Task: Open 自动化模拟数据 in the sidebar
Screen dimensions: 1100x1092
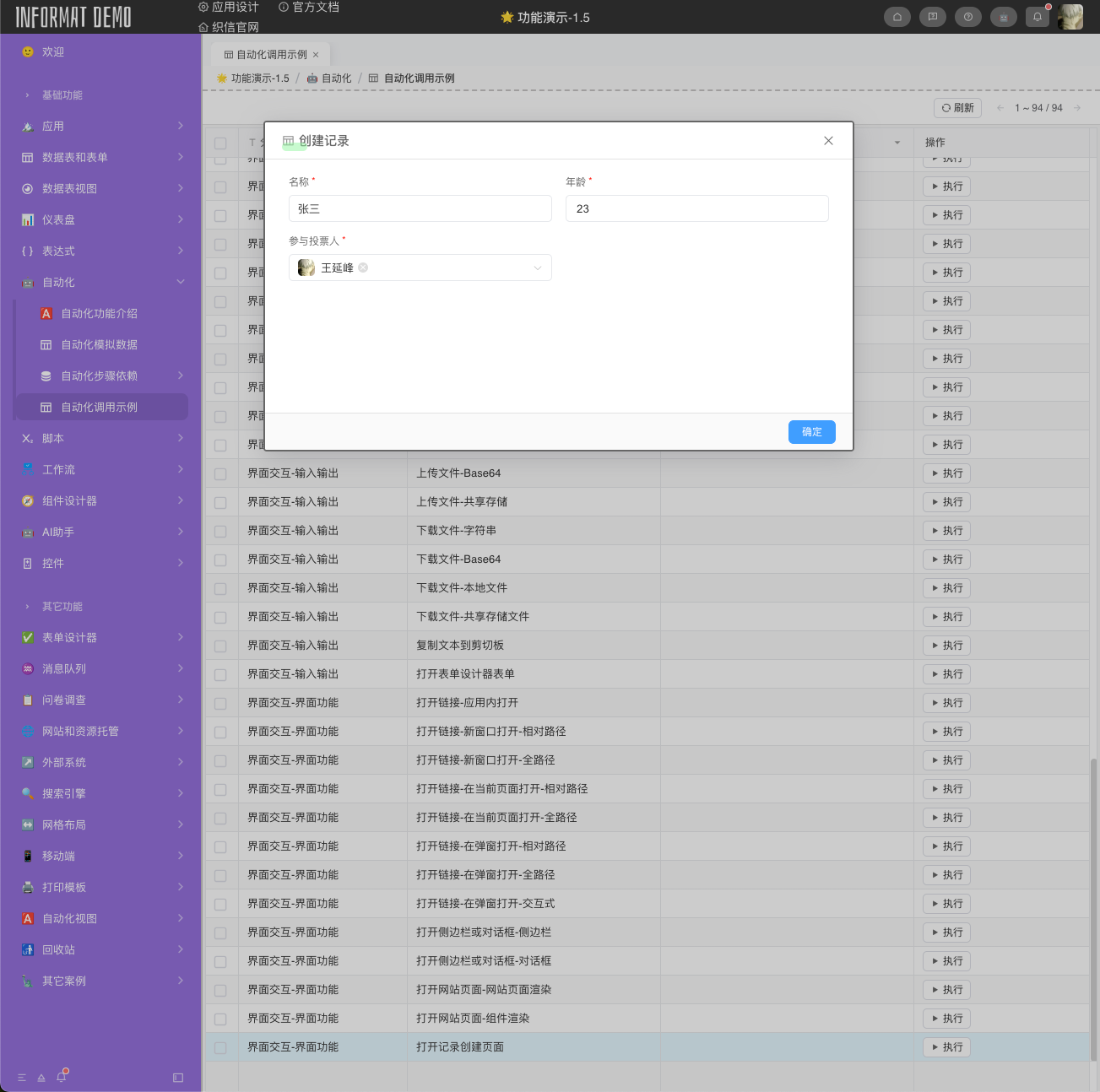Action: point(99,344)
